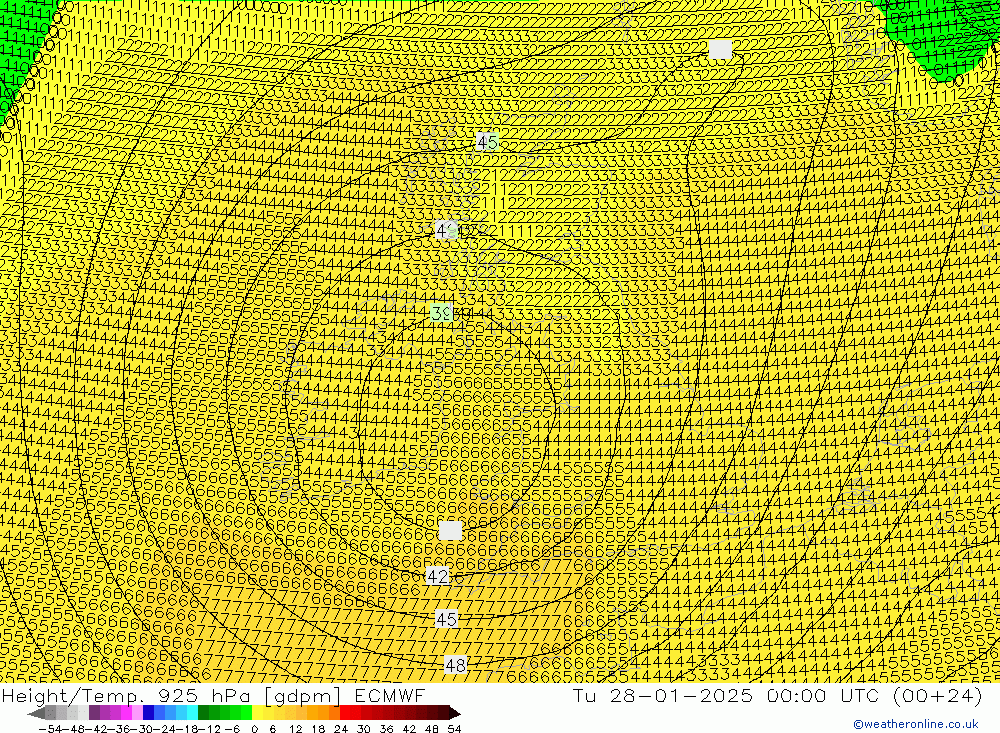The height and width of the screenshot is (733, 1000).
Task: Pick the dark green legend swatch at -12
Action: 203,713
